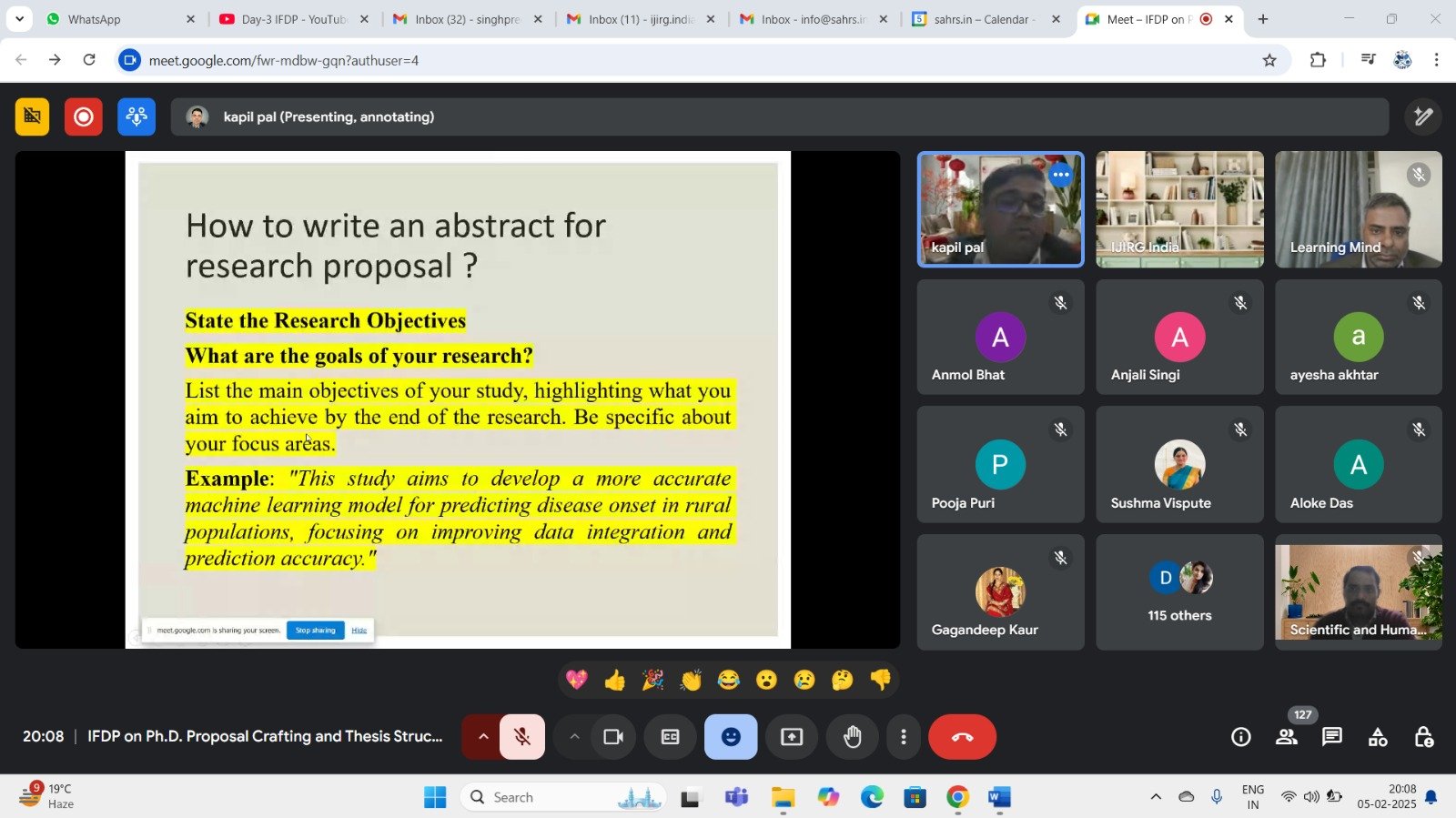Open the in-call chat panel icon
Image resolution: width=1456 pixels, height=818 pixels.
coord(1331,737)
